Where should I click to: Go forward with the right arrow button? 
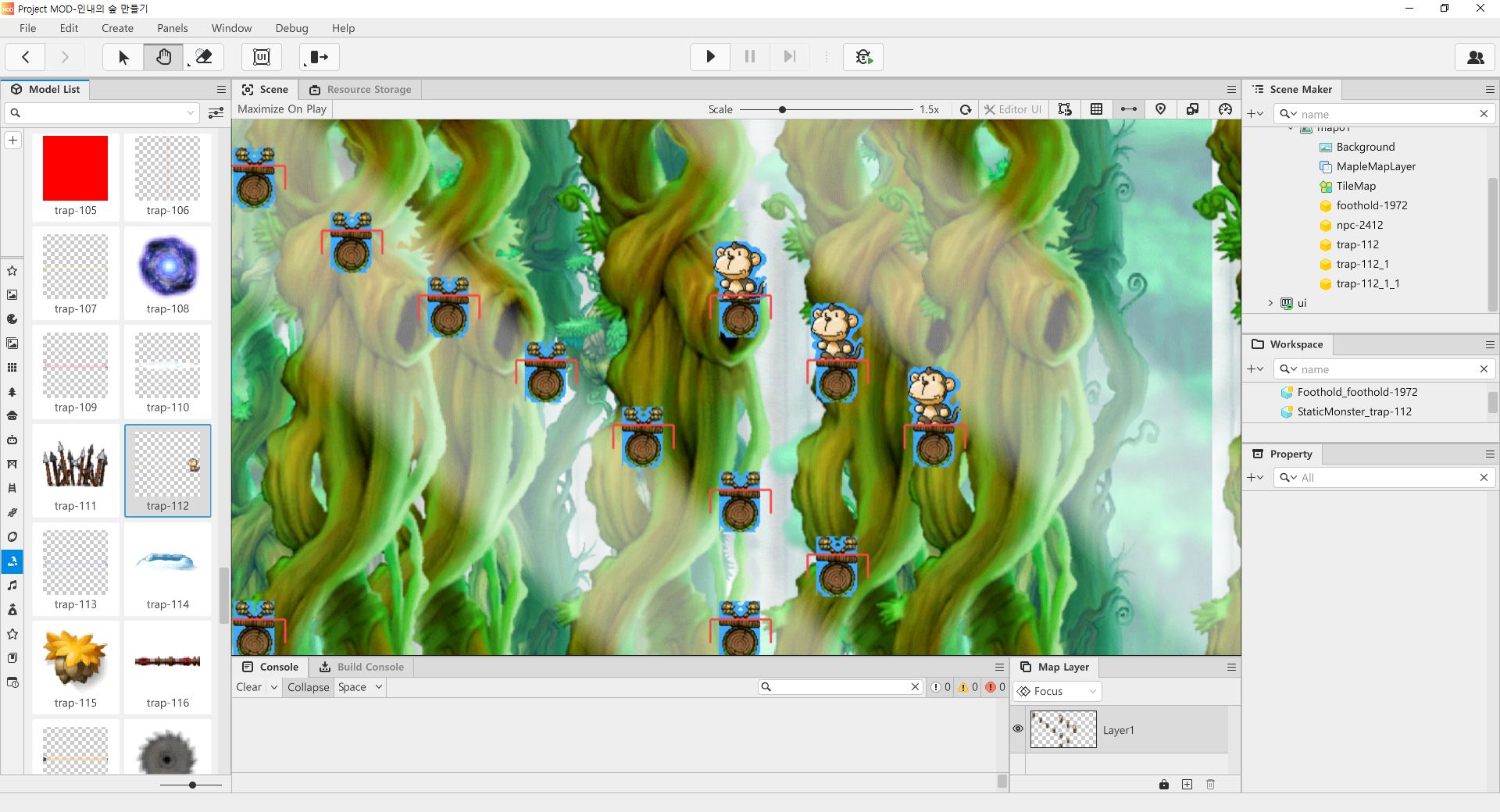click(x=65, y=57)
